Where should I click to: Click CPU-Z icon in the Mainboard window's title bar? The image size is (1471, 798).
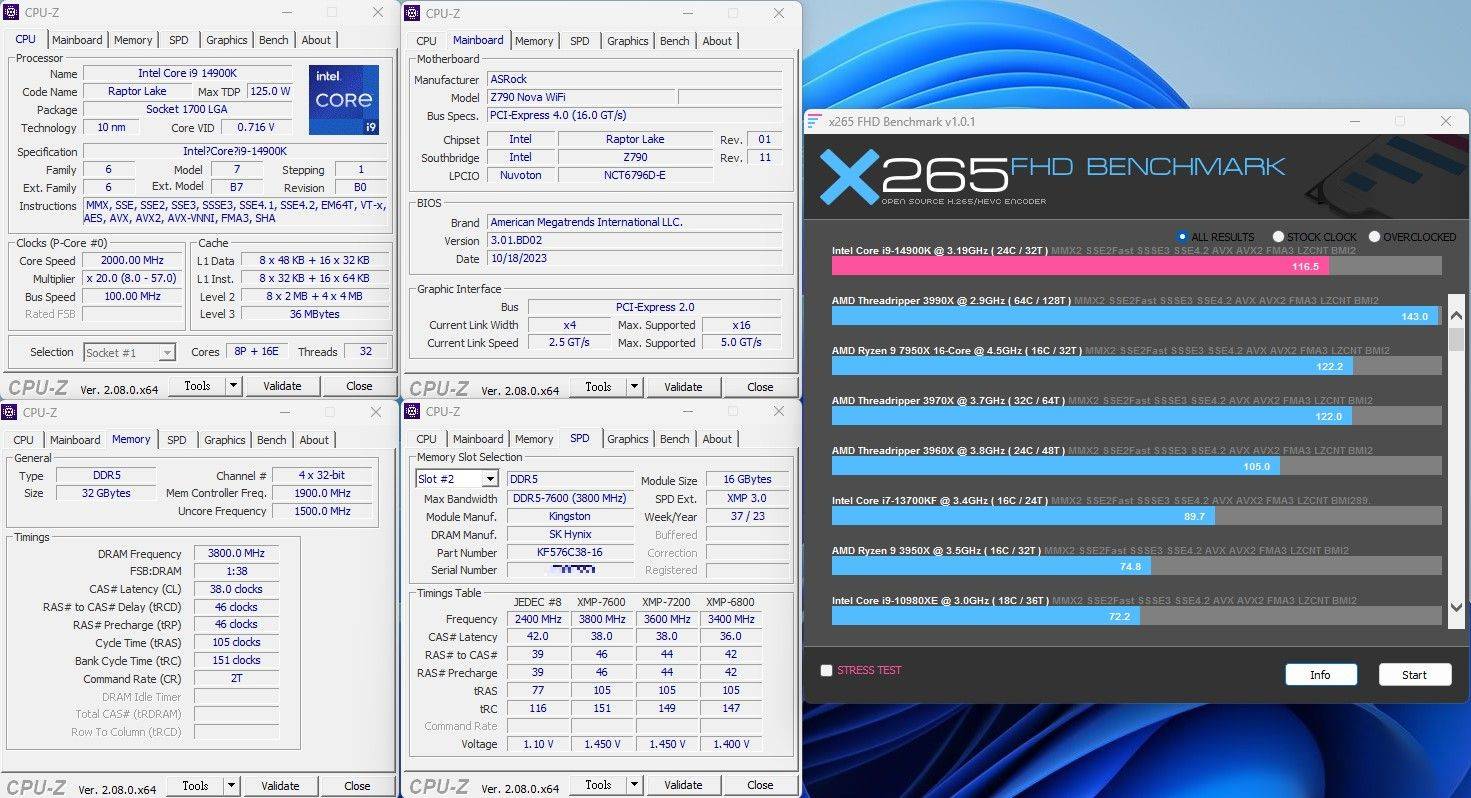[x=413, y=13]
